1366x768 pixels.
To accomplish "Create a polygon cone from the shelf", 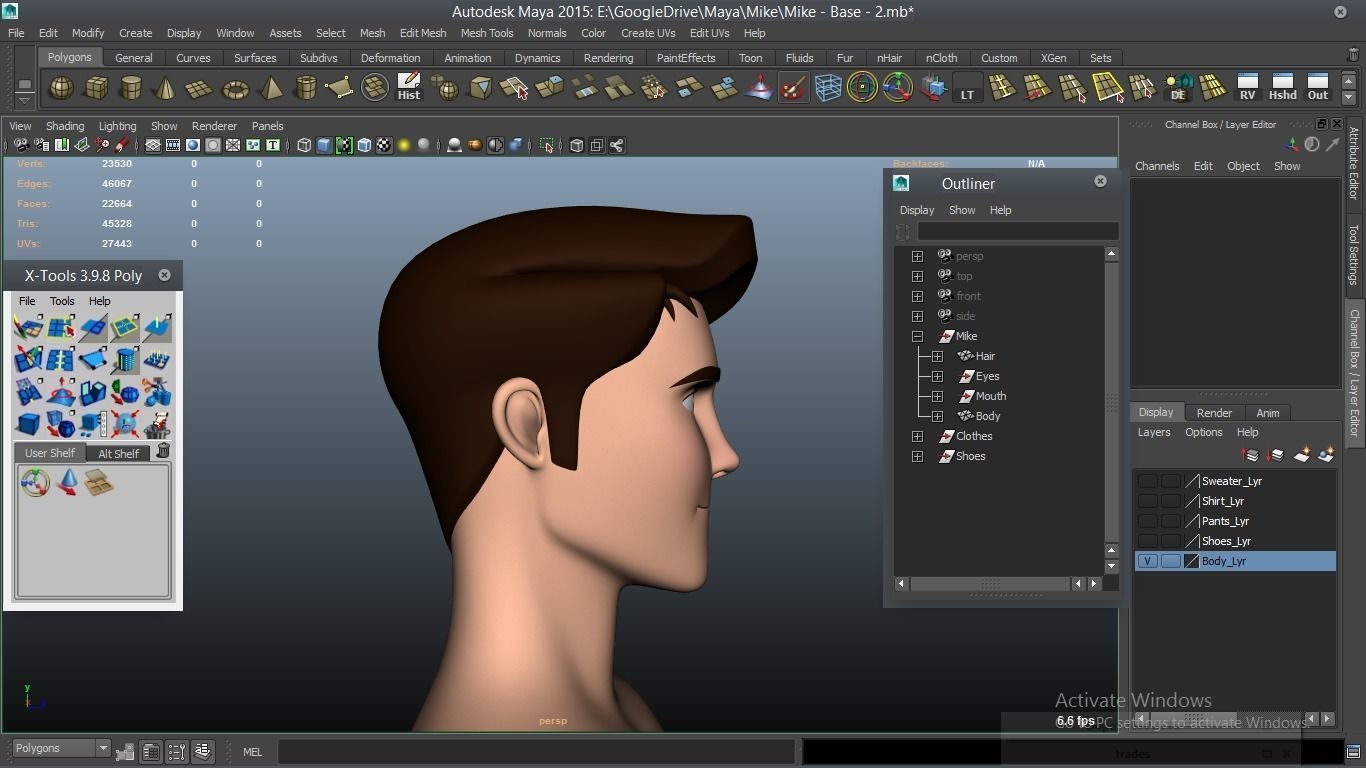I will [165, 88].
